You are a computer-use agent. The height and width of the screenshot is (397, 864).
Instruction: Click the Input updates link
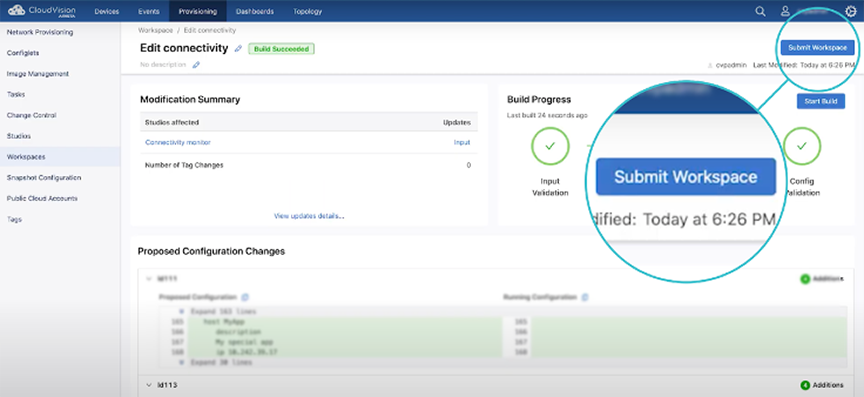point(462,142)
